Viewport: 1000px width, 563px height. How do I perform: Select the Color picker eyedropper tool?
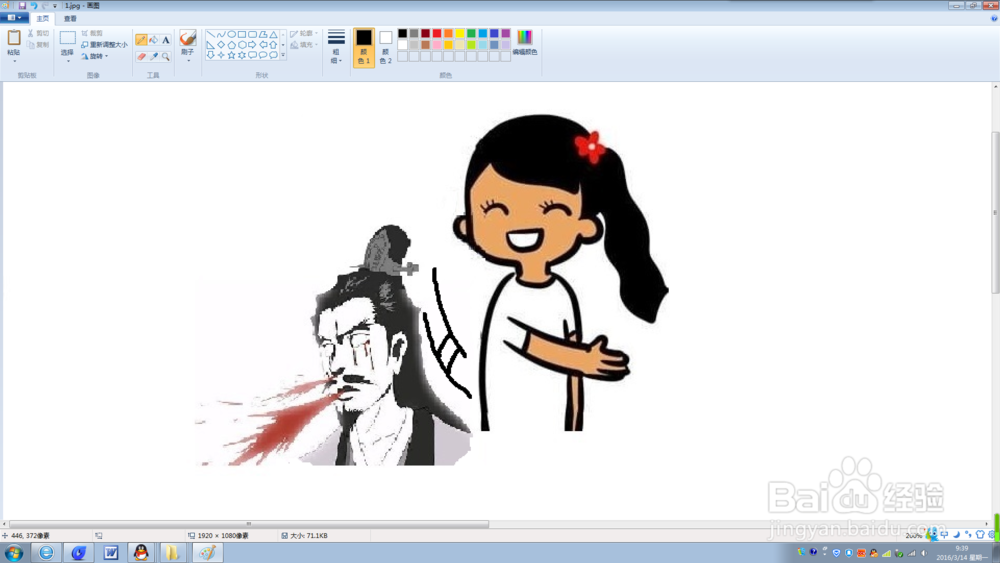[154, 57]
